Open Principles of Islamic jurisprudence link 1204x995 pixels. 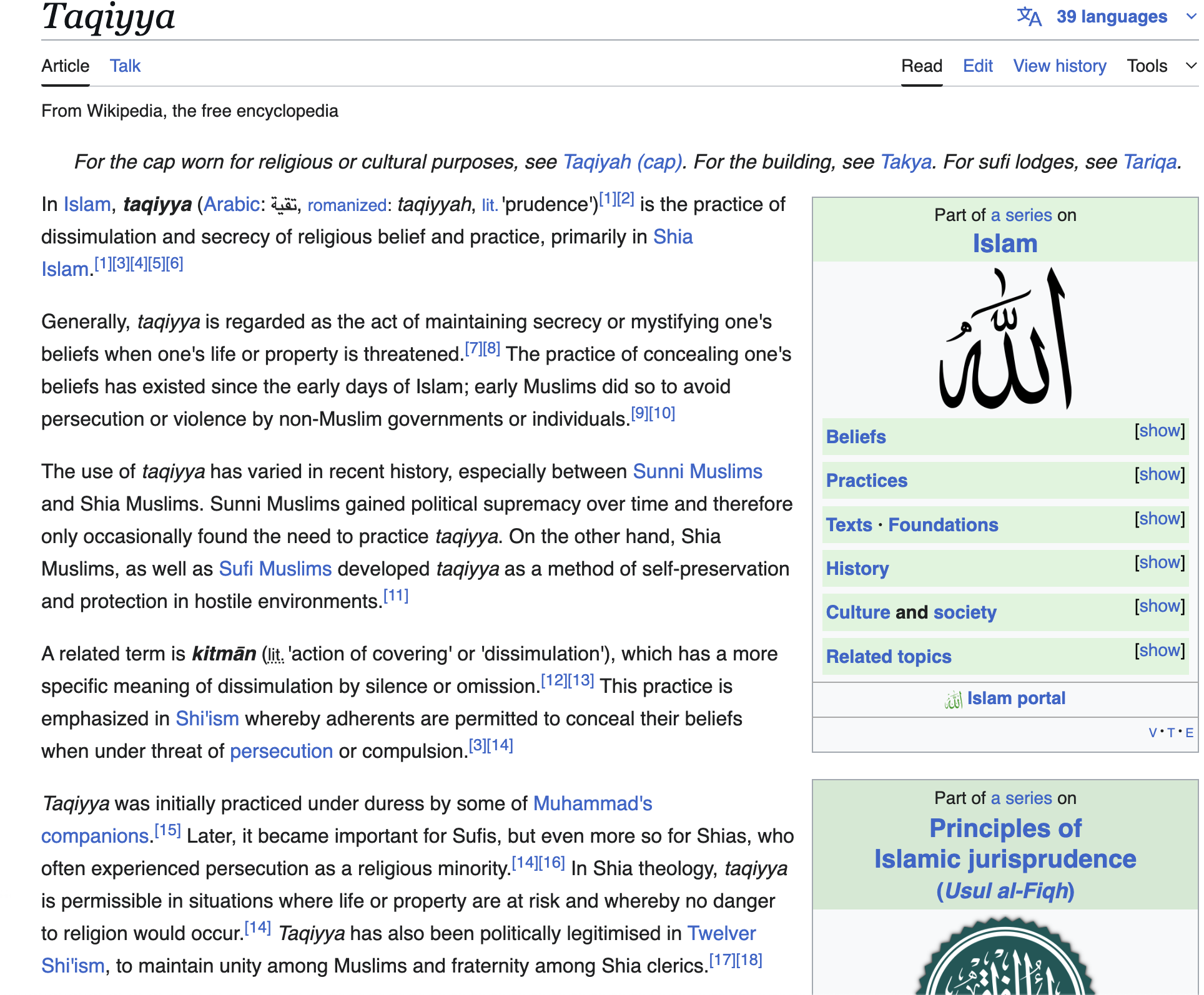click(x=1005, y=843)
